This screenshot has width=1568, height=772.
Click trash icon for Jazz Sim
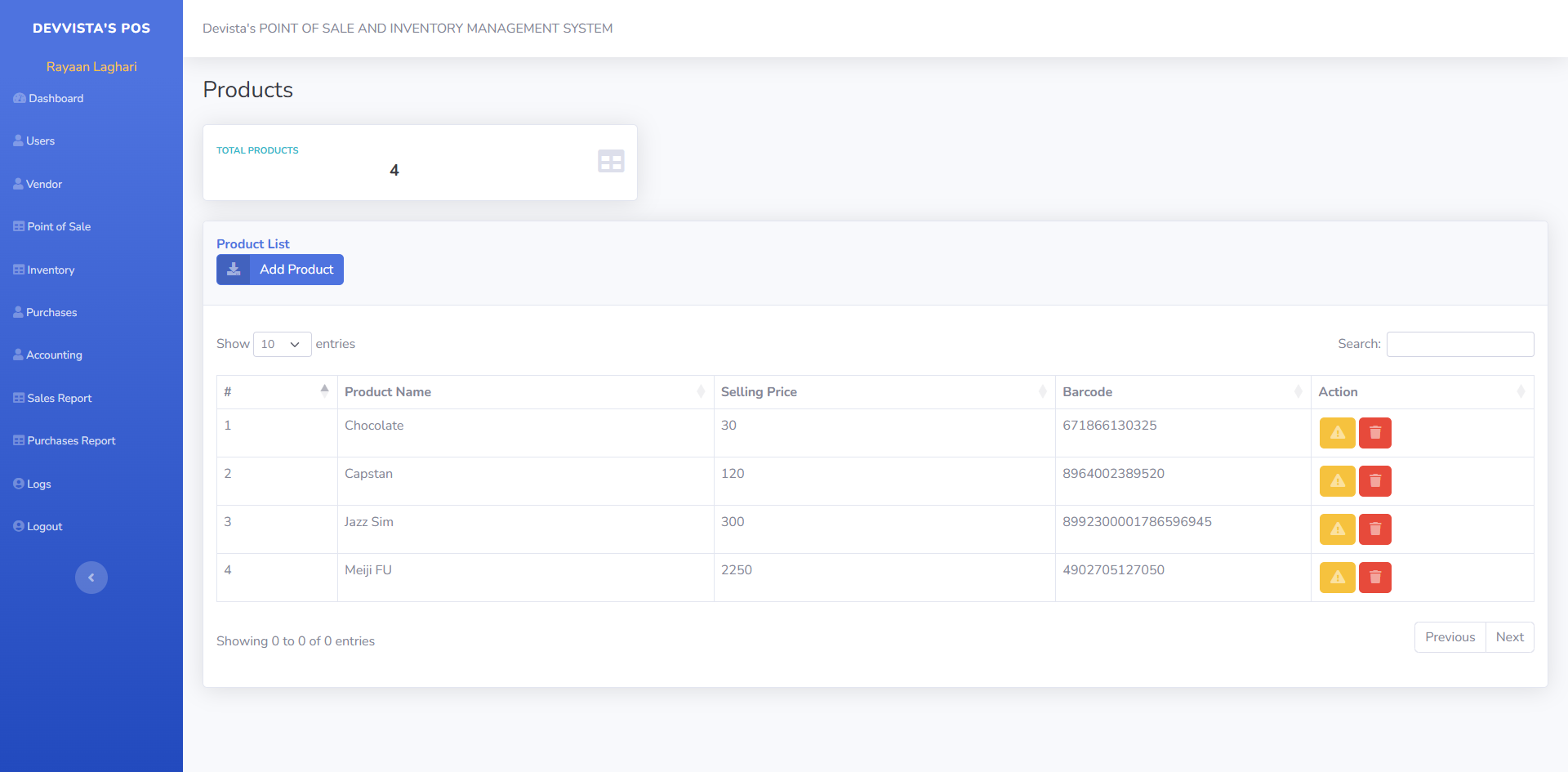point(1375,529)
